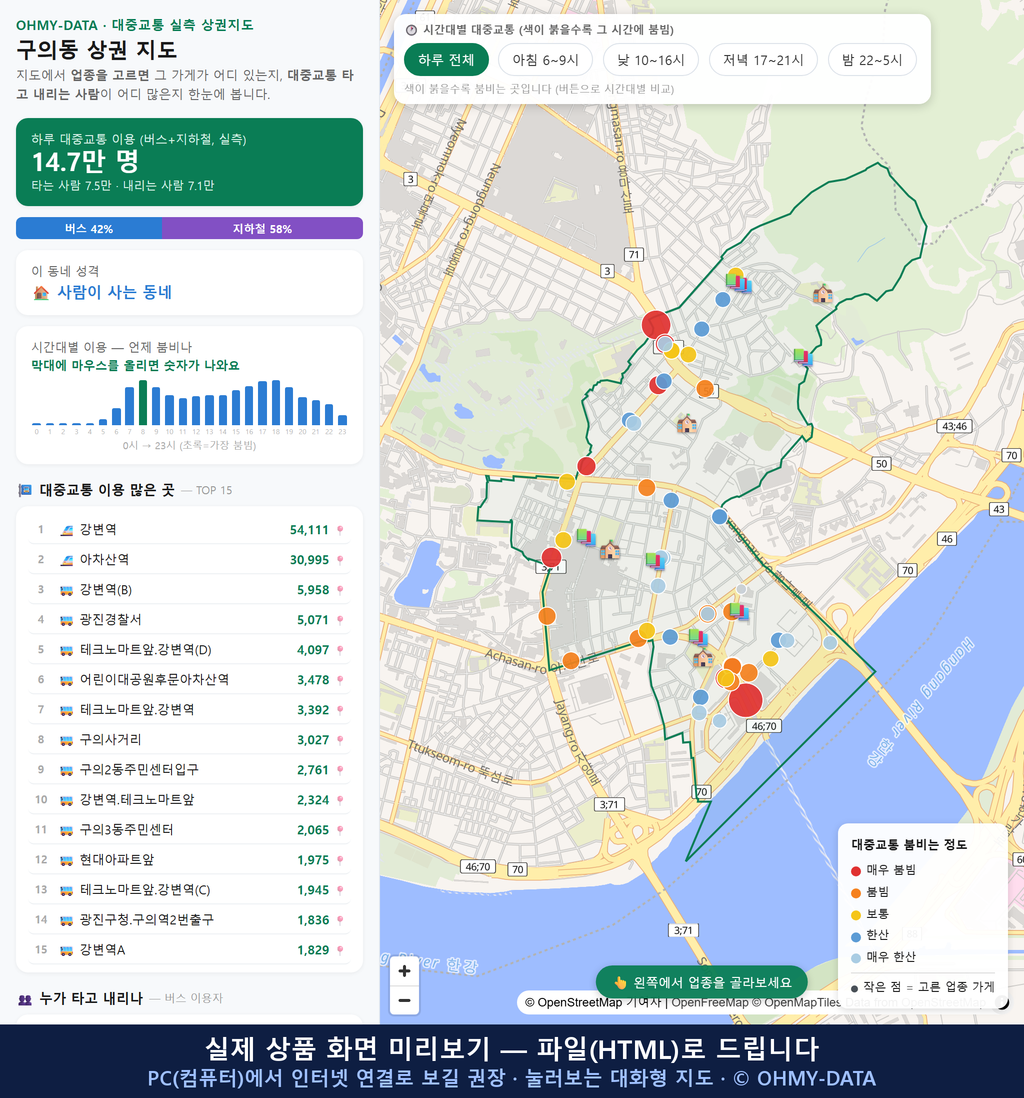The image size is (1024, 1098).
Task: Click the green peak-hour bar at 8시
Action: 143,403
